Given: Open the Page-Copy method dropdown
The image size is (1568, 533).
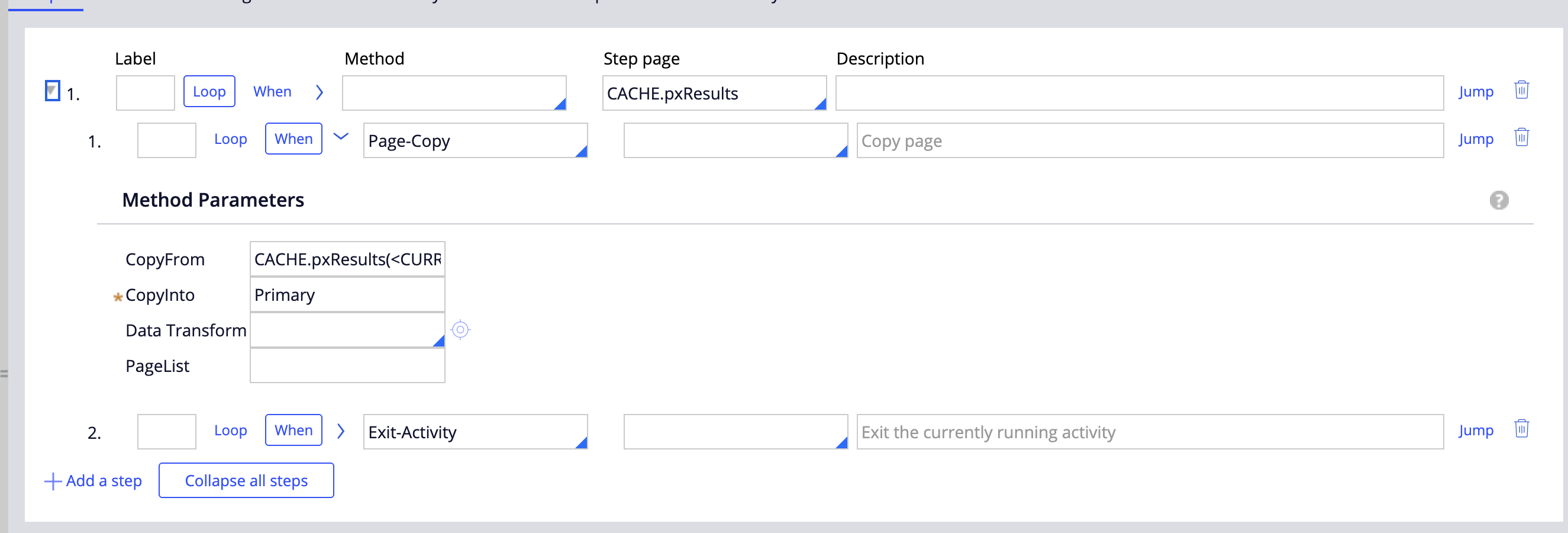Looking at the screenshot, I should click(x=580, y=151).
